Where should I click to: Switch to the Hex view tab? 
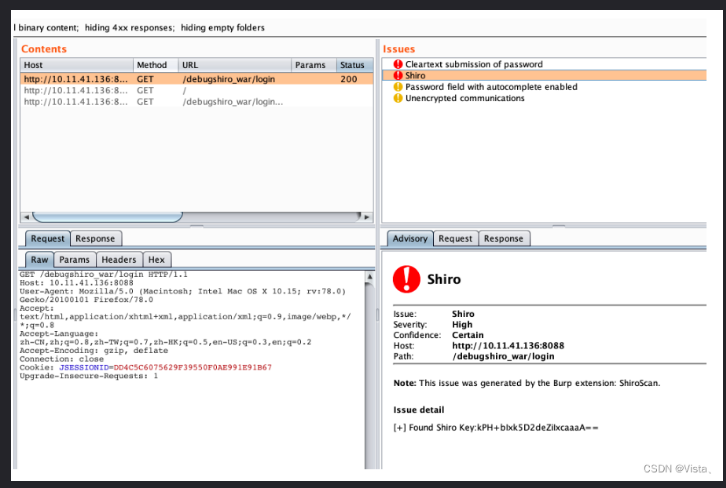coord(156,260)
